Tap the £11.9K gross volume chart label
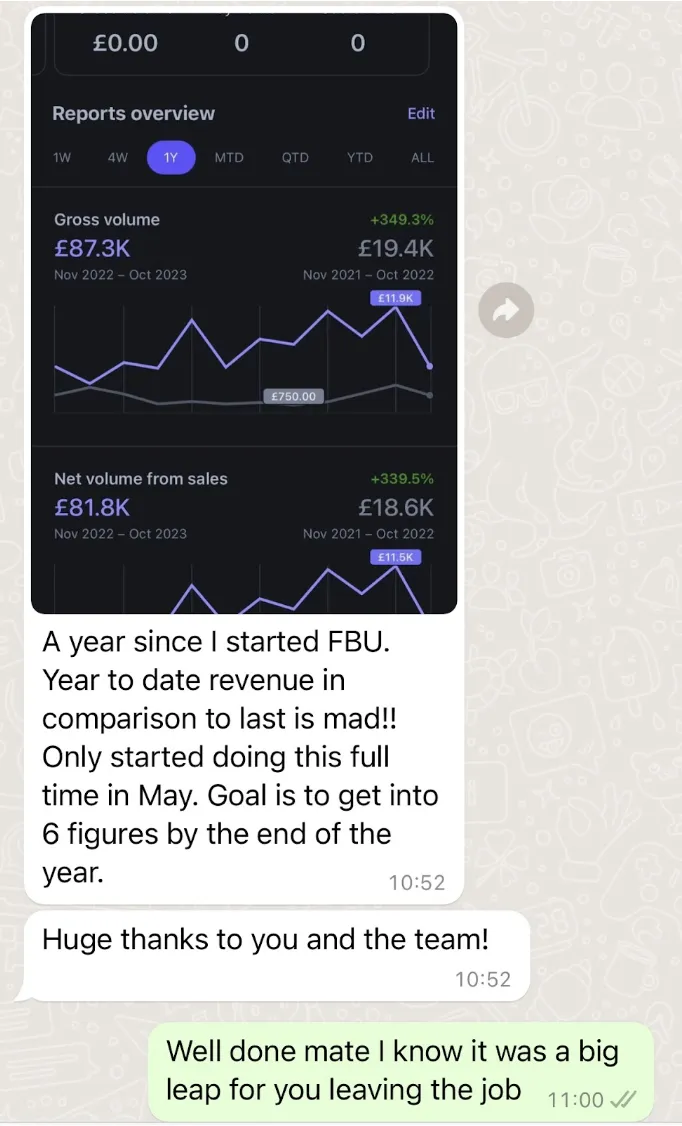Screen dimensions: 682x1126 pos(396,298)
